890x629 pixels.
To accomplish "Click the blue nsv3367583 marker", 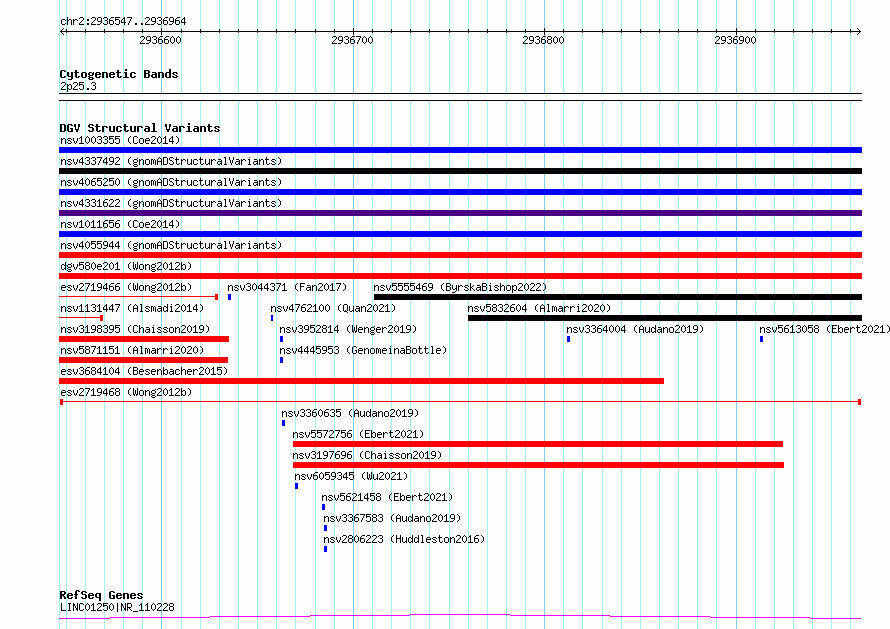I will [x=325, y=528].
